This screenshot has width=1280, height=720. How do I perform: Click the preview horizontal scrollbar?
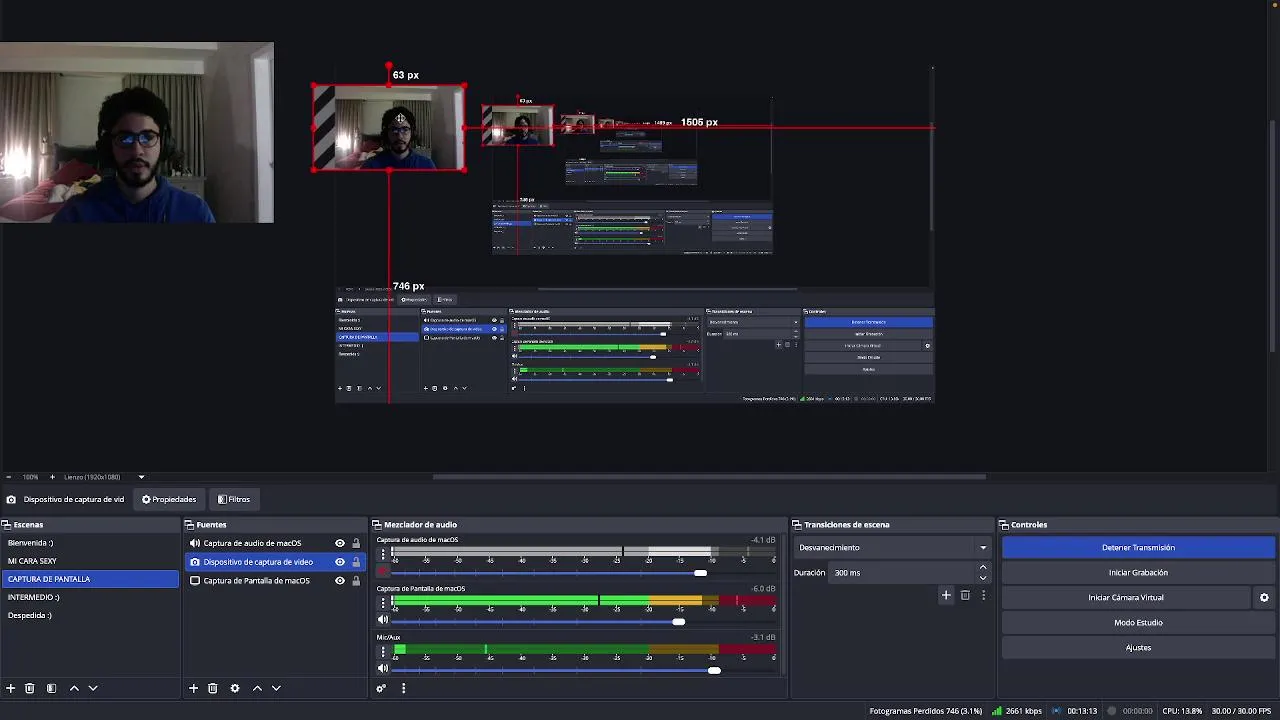pos(709,477)
